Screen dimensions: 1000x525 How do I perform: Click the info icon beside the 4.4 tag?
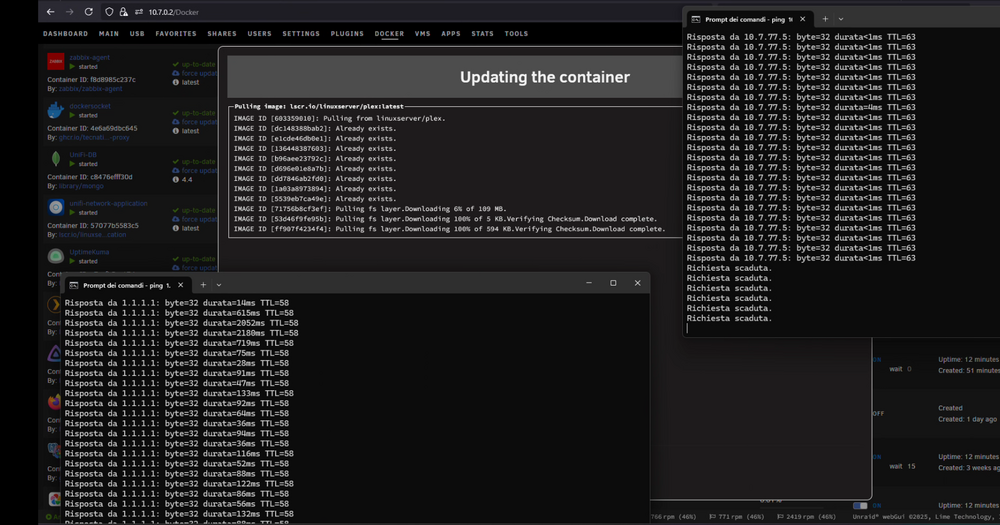pos(175,179)
